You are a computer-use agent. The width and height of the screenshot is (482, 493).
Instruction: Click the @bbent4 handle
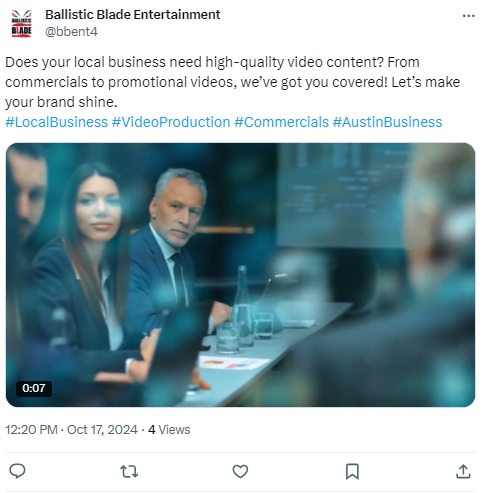point(71,32)
